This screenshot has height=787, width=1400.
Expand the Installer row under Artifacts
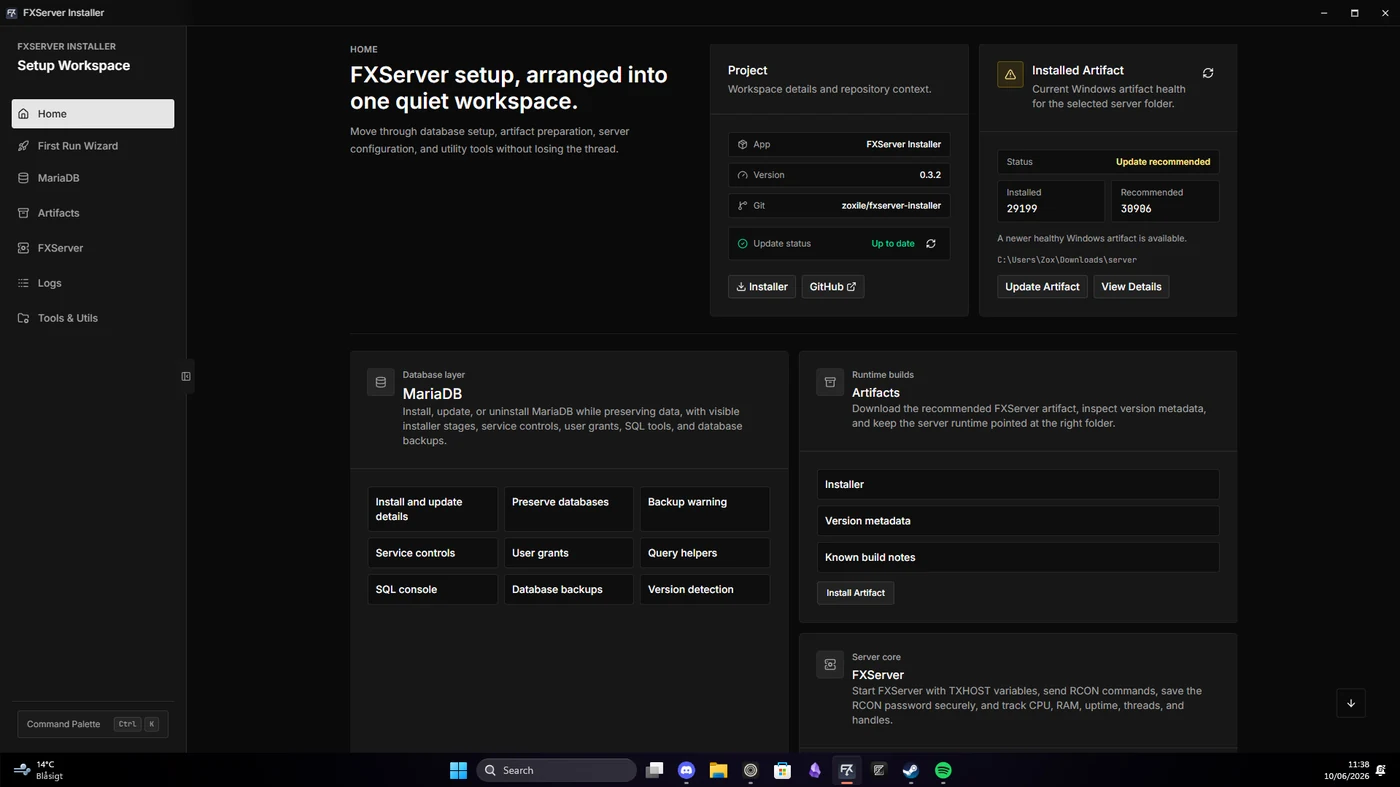coord(1018,484)
